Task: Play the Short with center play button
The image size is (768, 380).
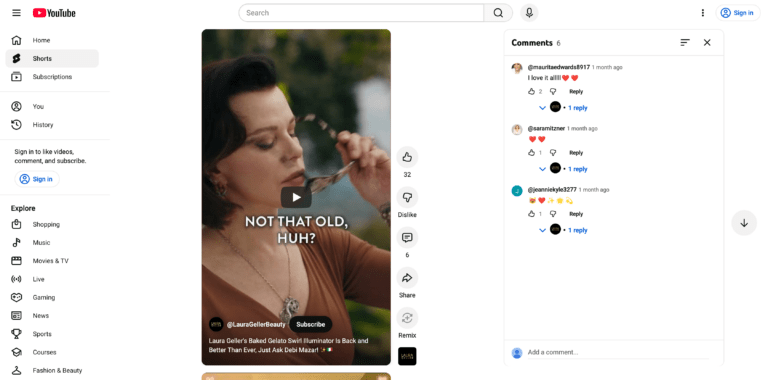Action: (296, 197)
